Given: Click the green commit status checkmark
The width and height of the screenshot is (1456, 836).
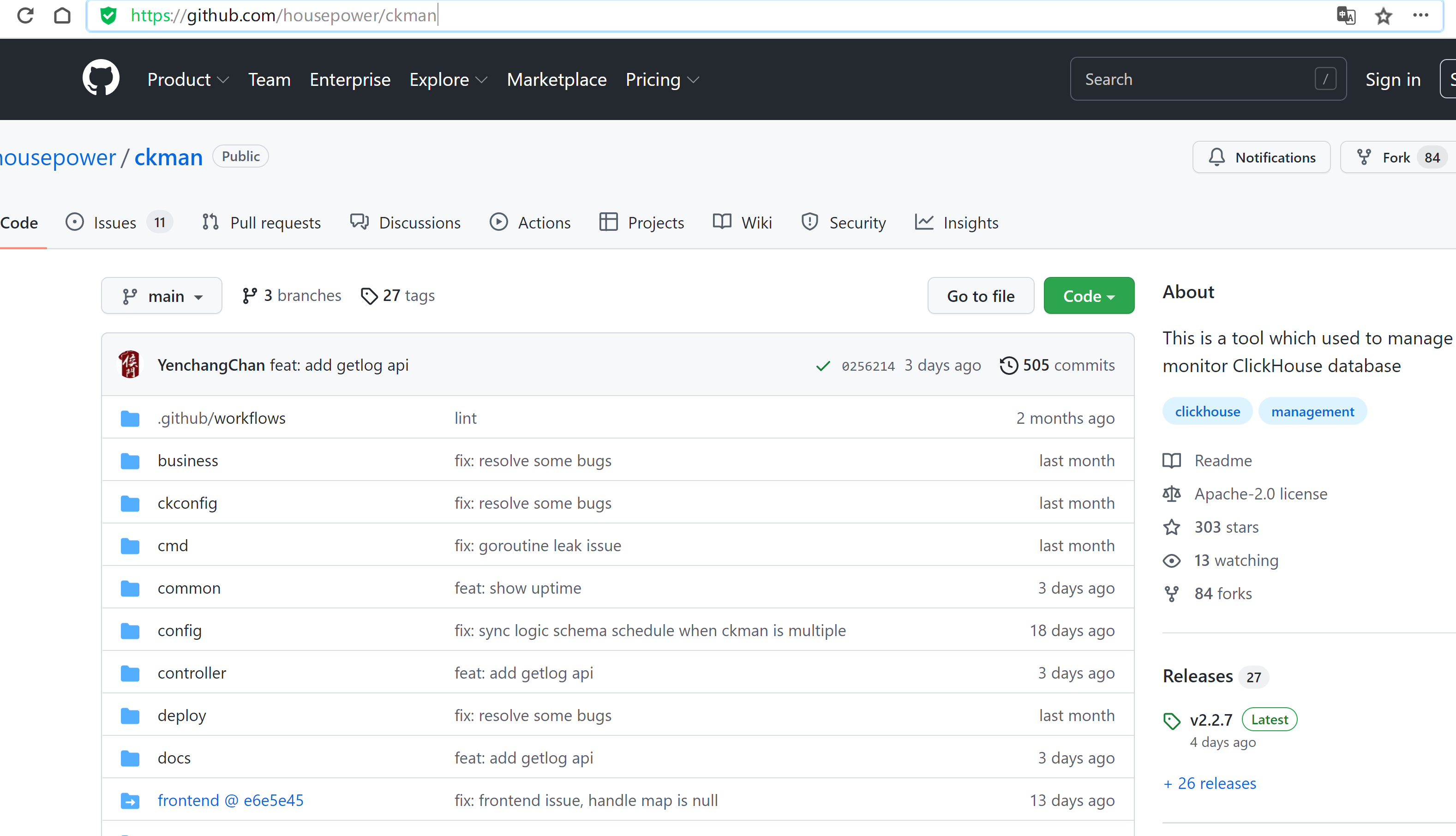Looking at the screenshot, I should [x=823, y=366].
